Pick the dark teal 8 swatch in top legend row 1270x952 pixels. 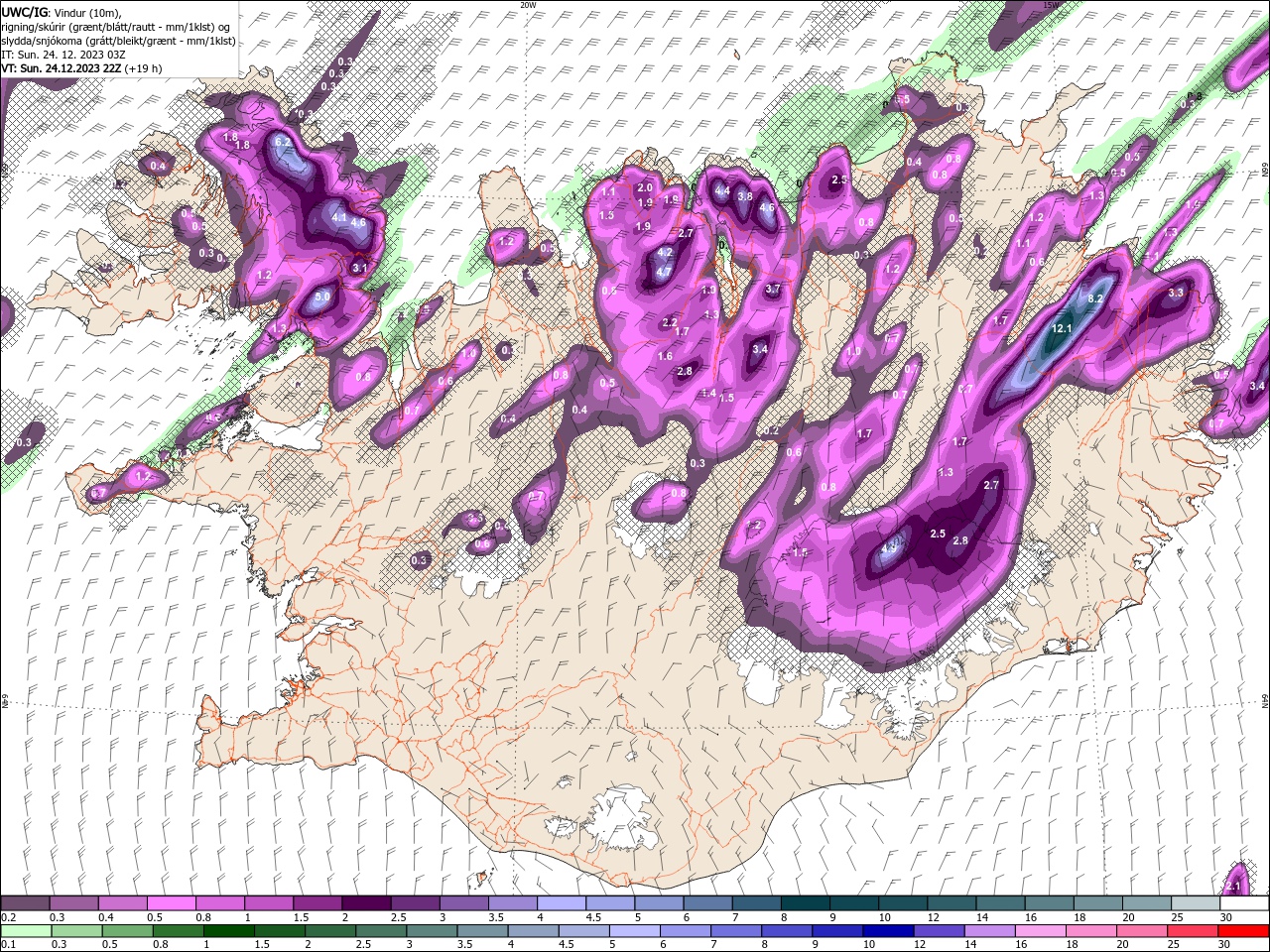tap(805, 903)
